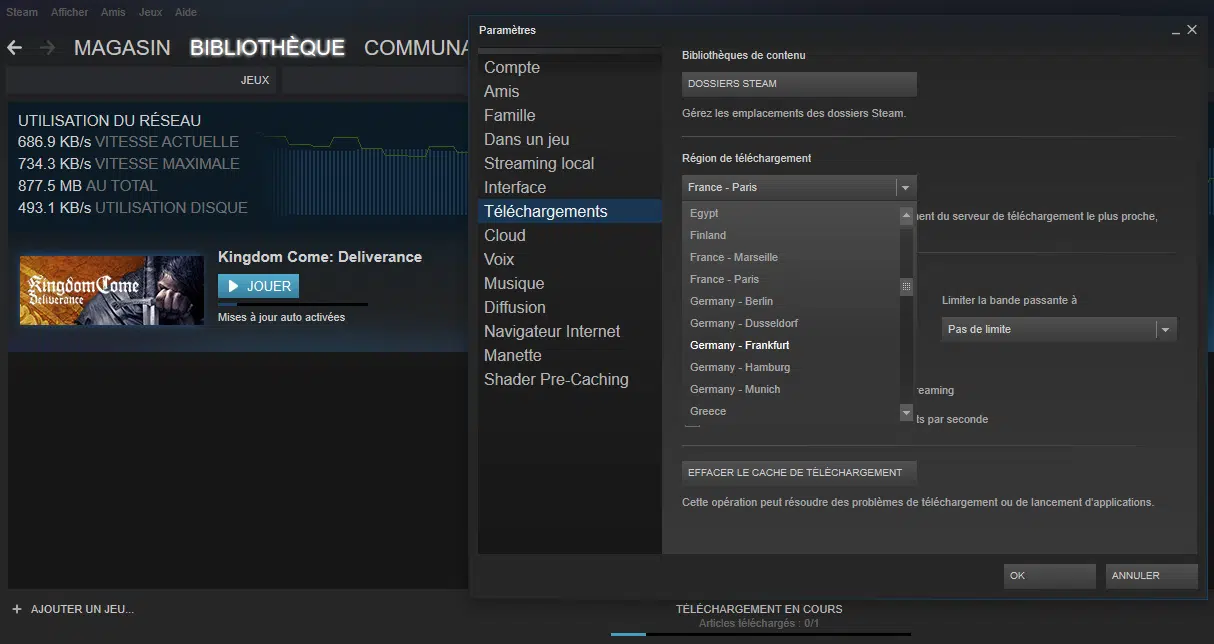The width and height of the screenshot is (1214, 644).
Task: Select Germany - Munich as region
Action: 791,389
